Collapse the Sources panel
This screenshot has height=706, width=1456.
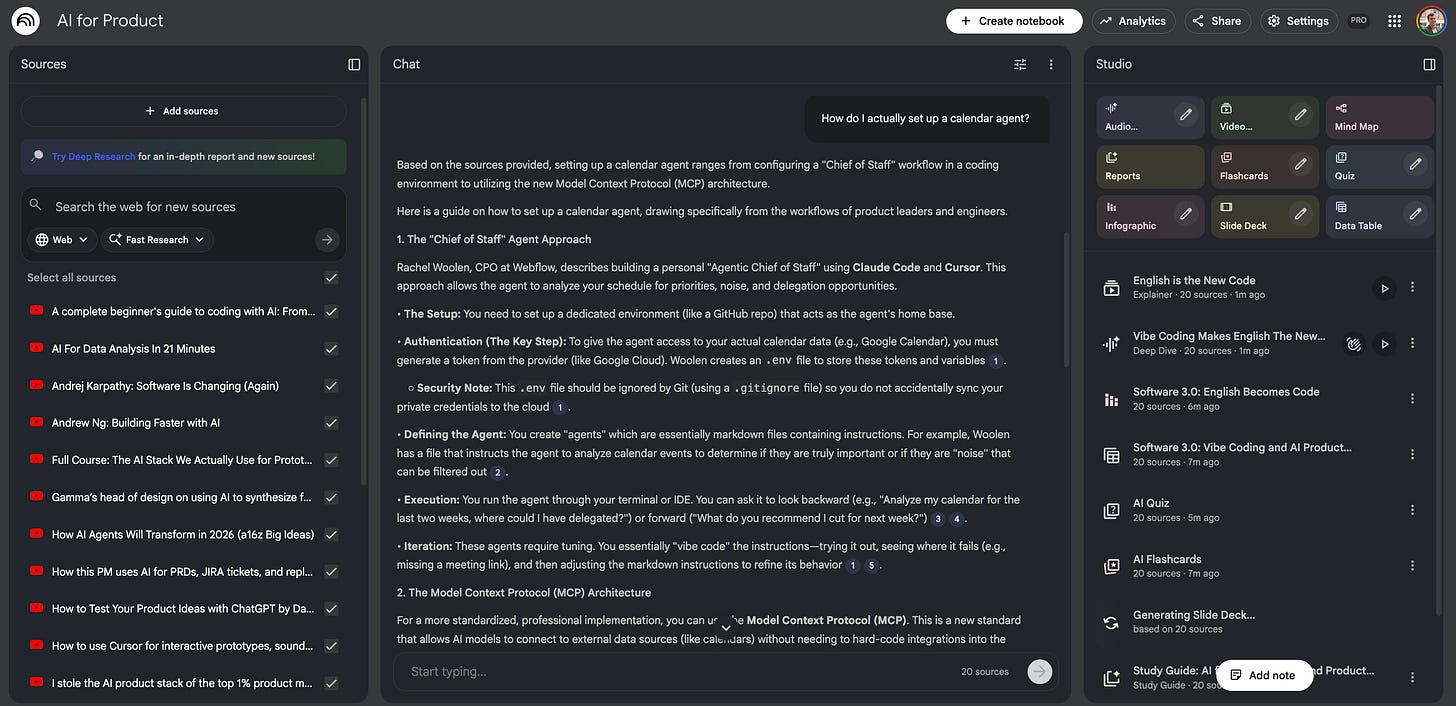click(x=353, y=63)
